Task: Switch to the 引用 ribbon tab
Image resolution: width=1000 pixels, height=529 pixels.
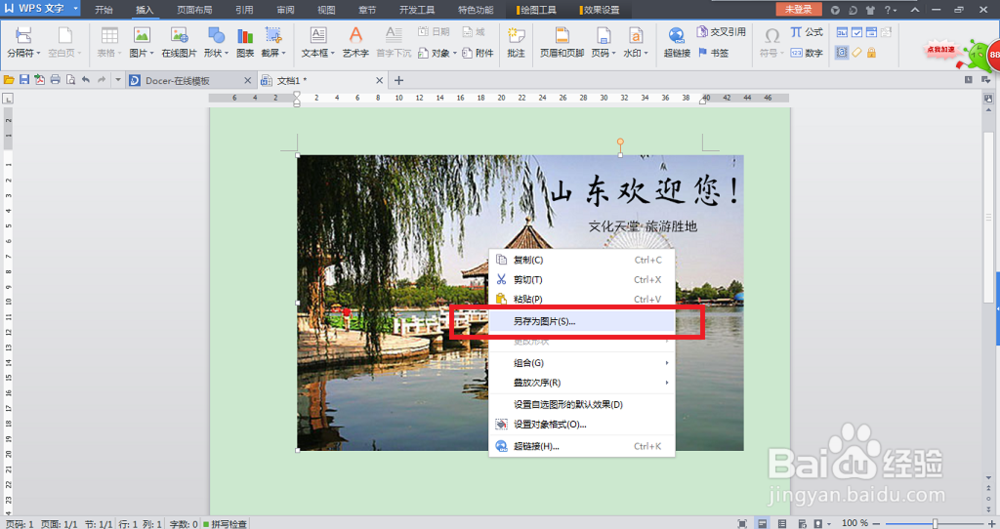Action: click(244, 10)
